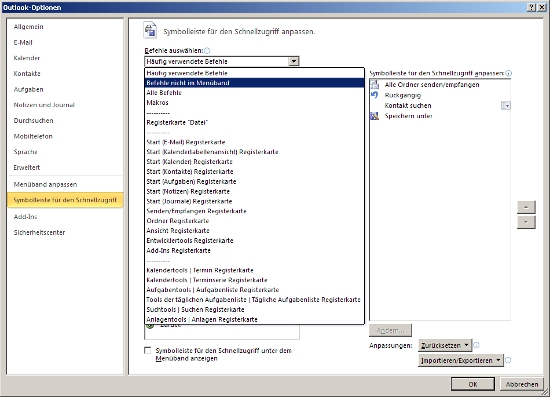The image size is (550, 397).
Task: Choose Aufgabentools | Aufgabenliste Registerkarte
Action: (x=254, y=290)
